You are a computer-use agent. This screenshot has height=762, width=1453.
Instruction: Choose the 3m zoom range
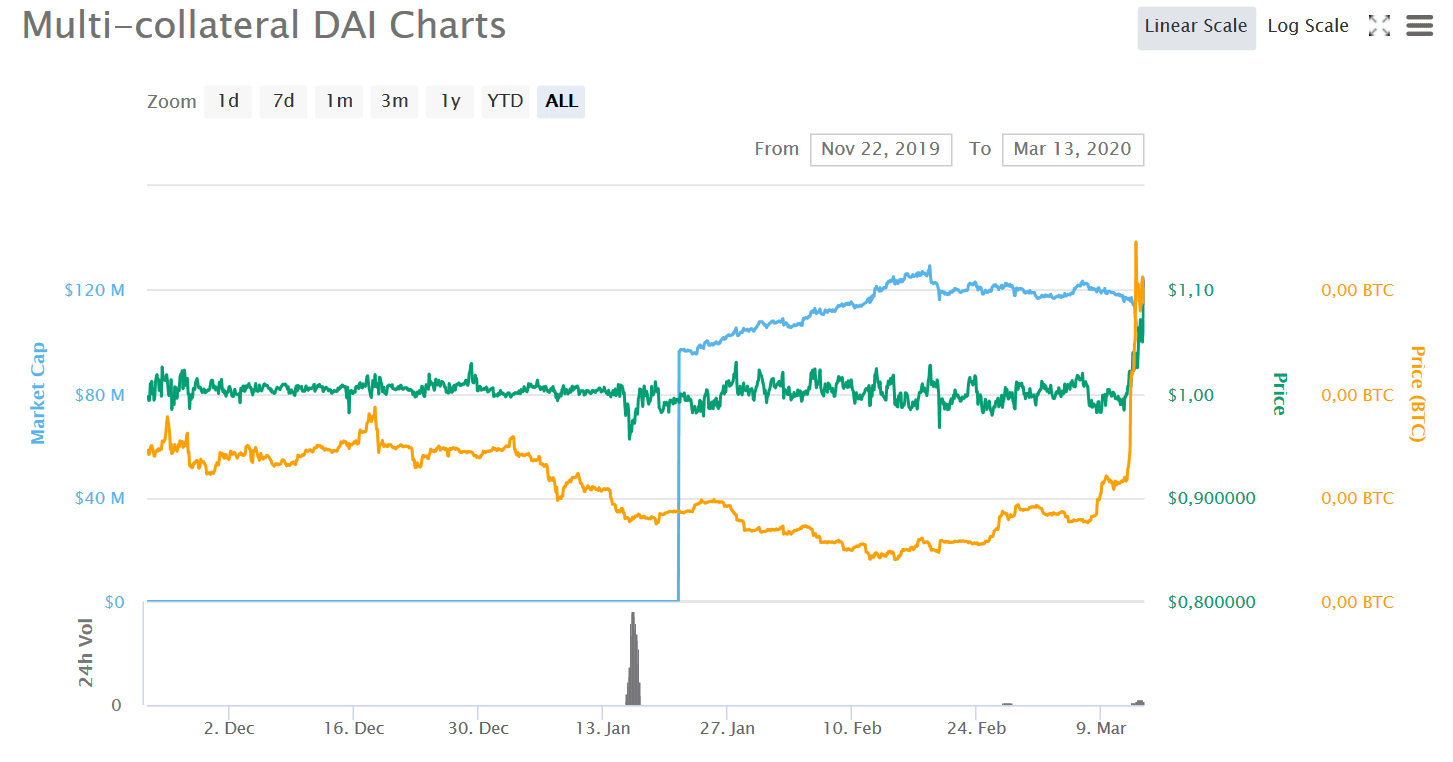click(394, 101)
